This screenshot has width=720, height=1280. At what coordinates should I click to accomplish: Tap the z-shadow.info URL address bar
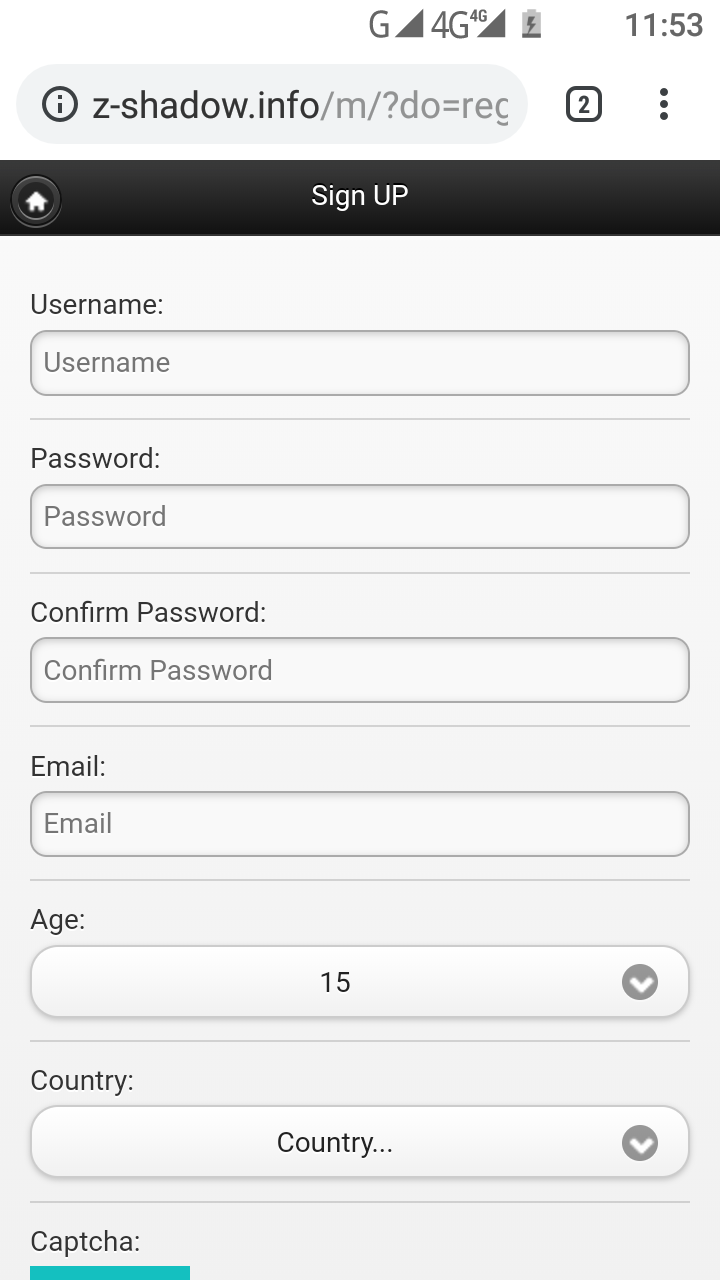(x=300, y=104)
